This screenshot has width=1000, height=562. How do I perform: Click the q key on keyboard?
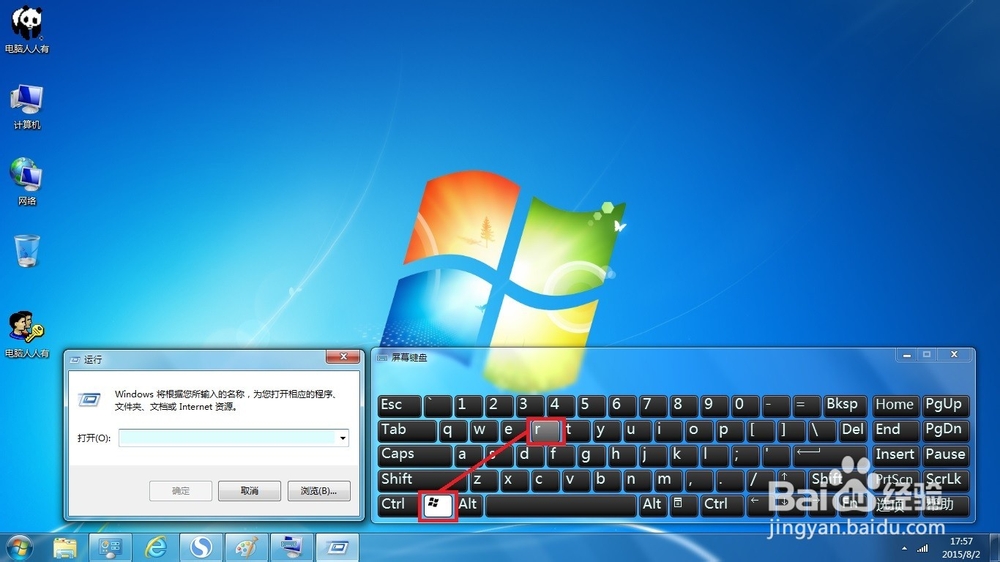click(454, 430)
